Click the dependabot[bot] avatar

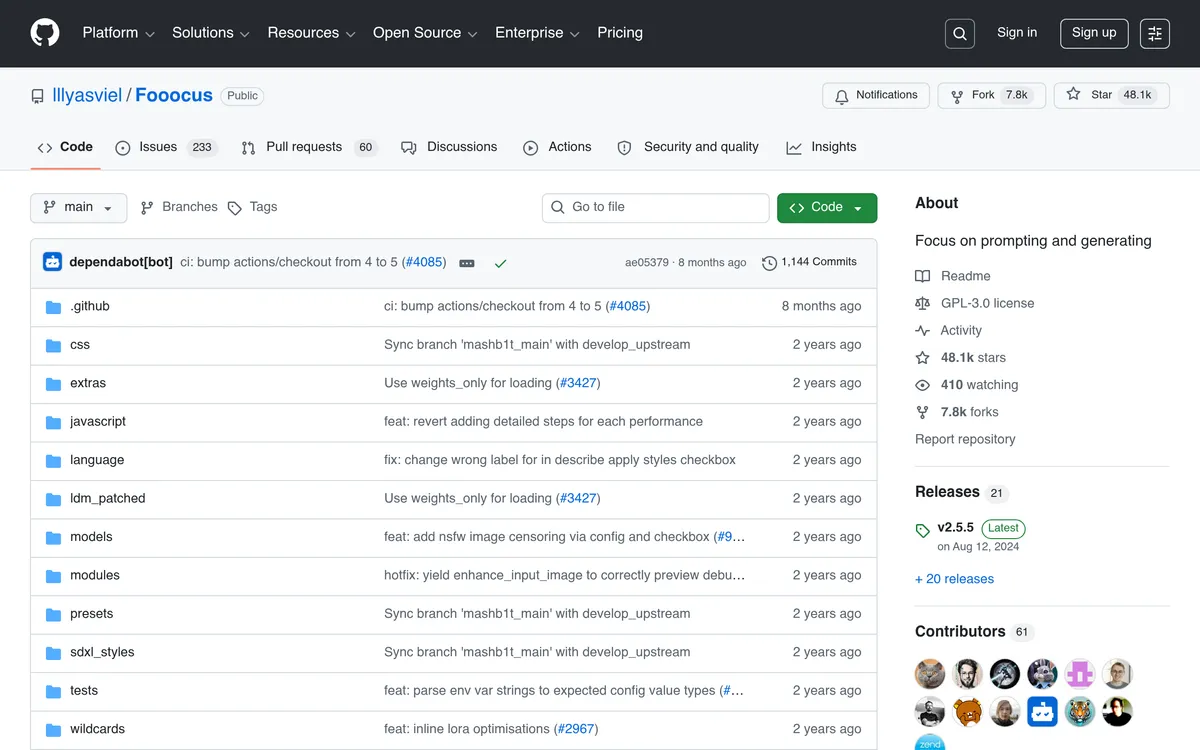[x=52, y=261]
